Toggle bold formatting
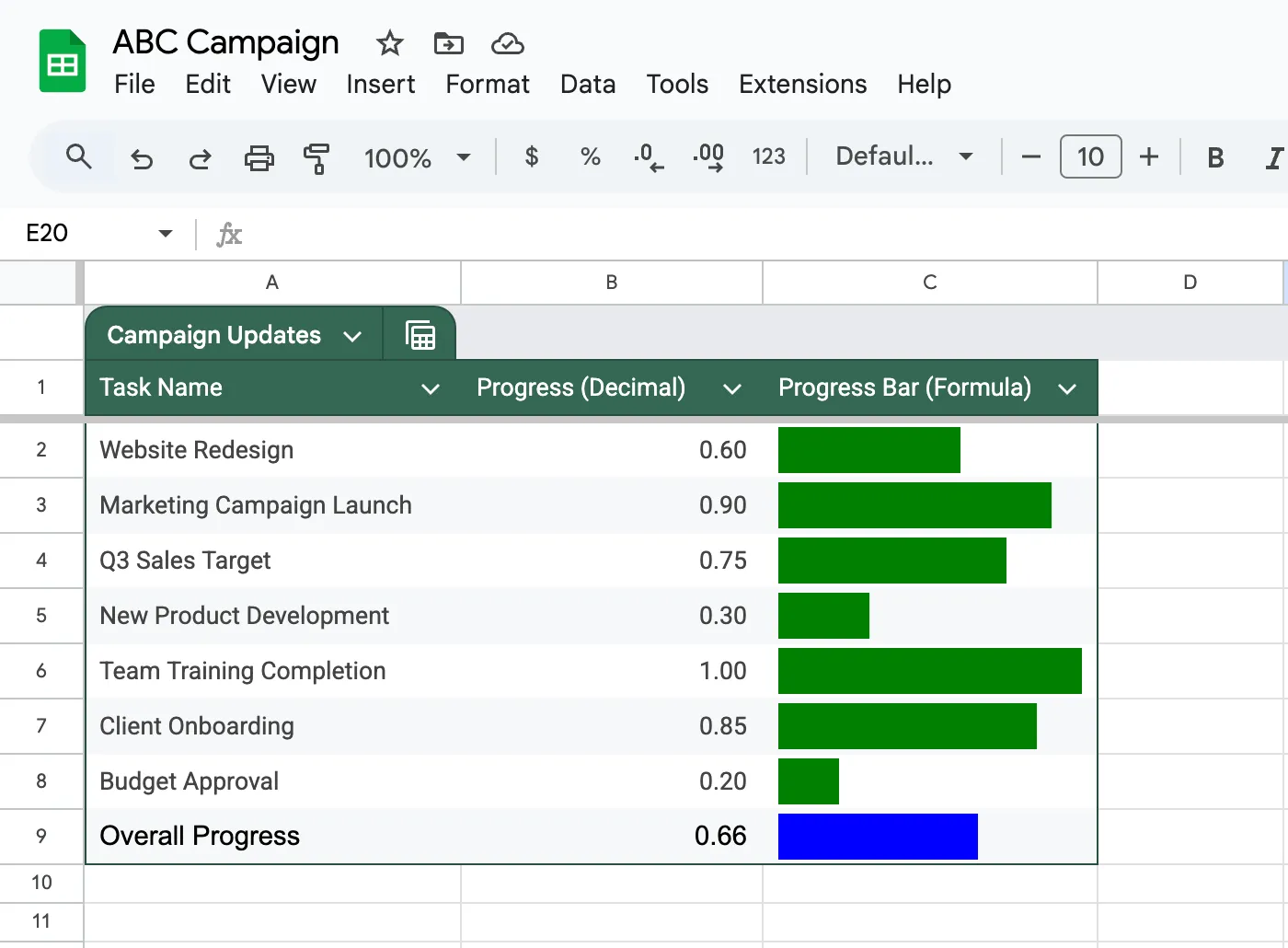 tap(1215, 158)
